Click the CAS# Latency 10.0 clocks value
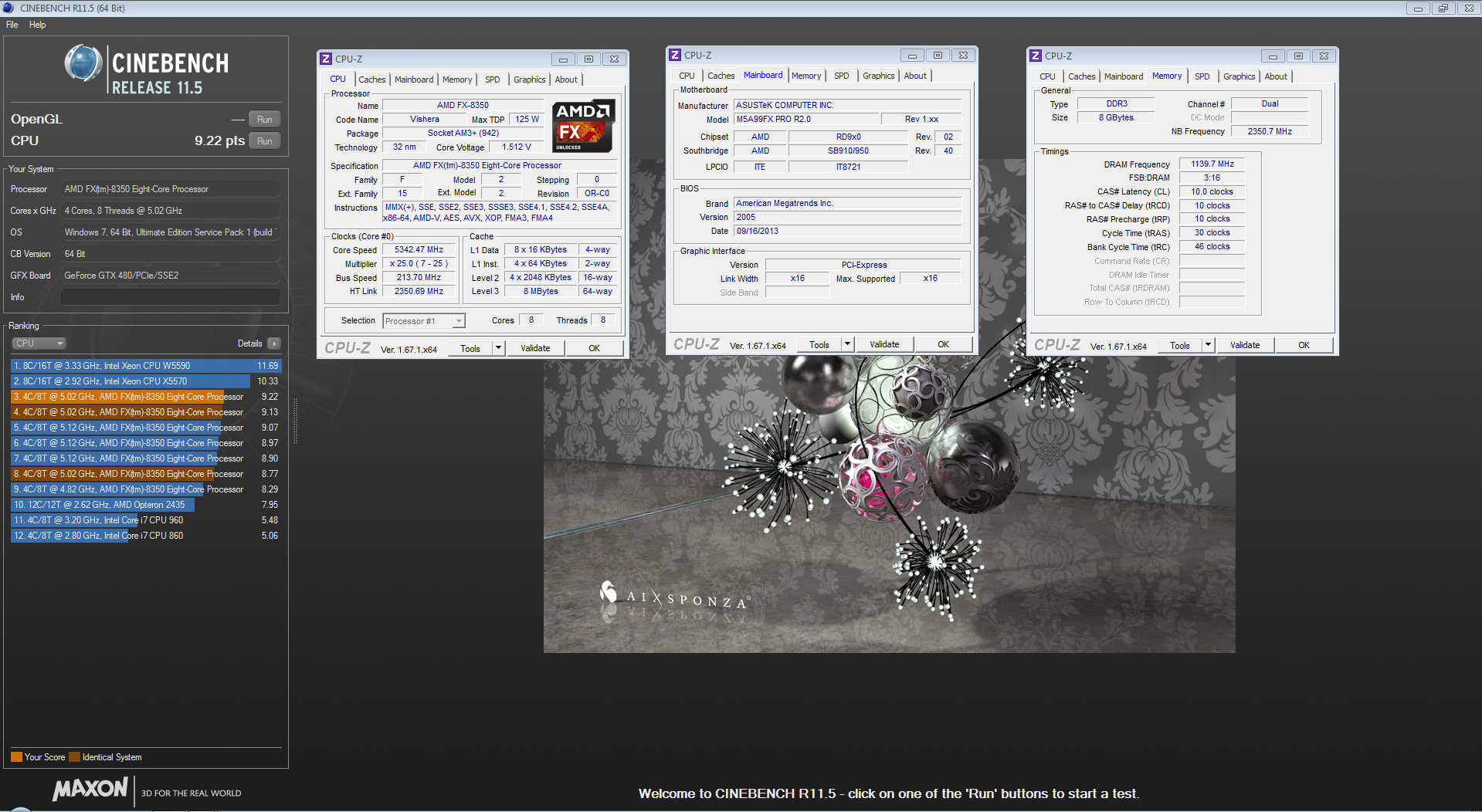Screen dimensions: 1482x812 coord(1212,191)
